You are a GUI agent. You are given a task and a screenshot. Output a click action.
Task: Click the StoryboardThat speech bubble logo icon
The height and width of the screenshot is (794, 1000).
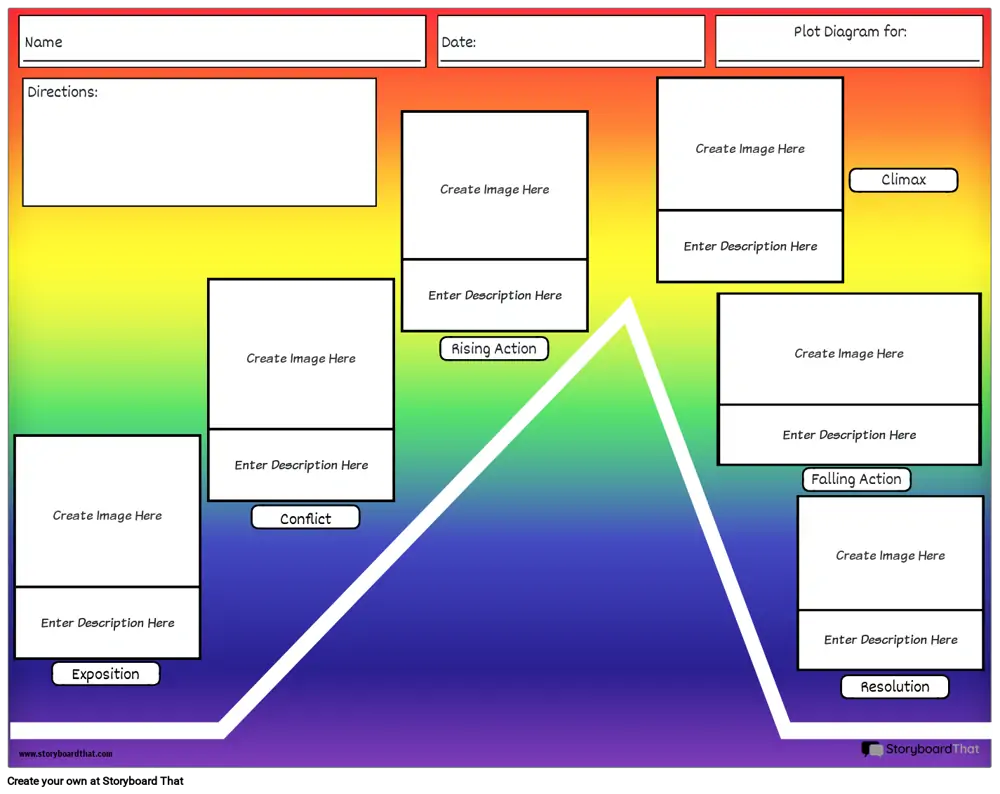click(x=872, y=749)
